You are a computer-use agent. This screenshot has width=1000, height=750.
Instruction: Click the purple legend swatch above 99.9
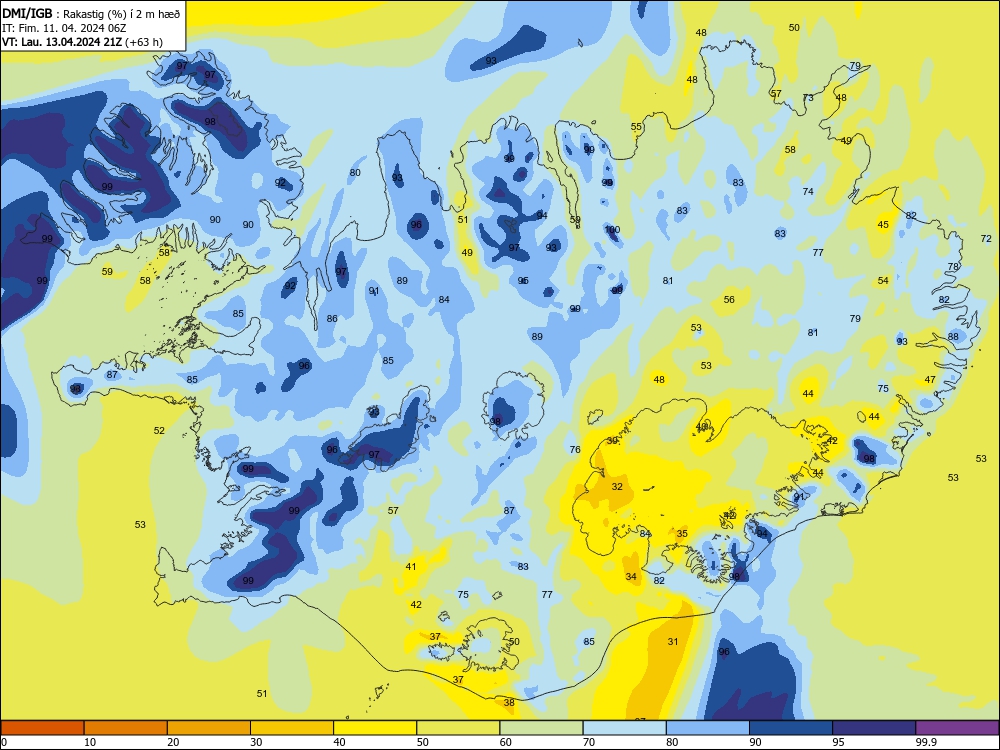(957, 728)
